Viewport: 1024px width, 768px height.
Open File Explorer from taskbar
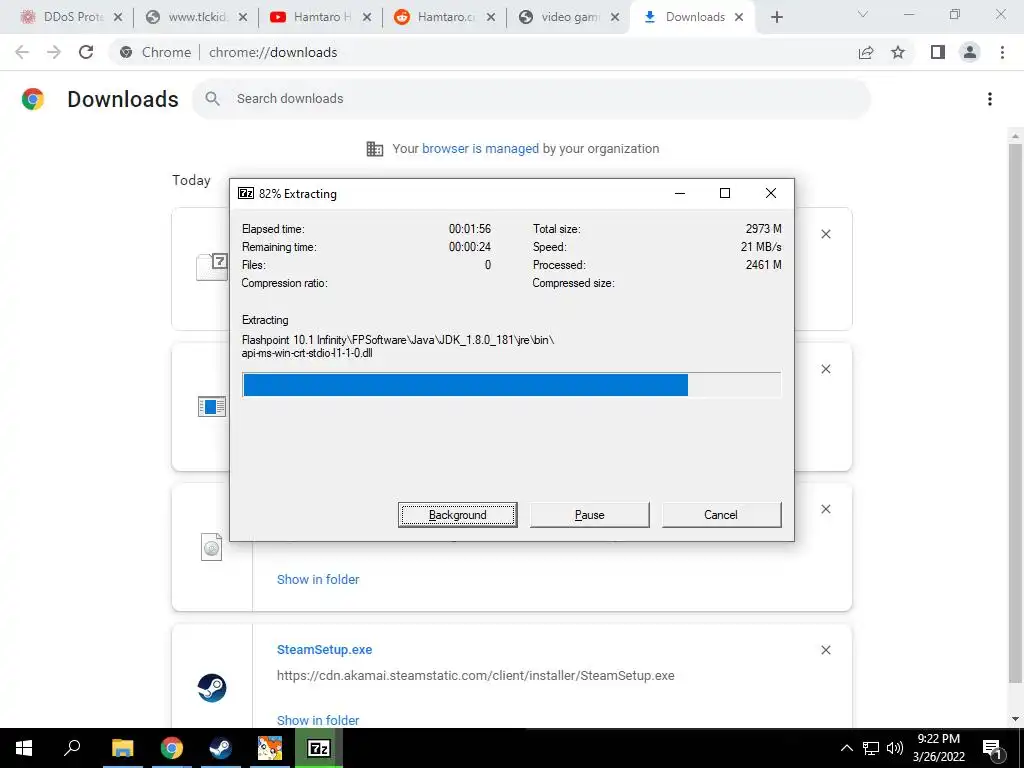pyautogui.click(x=122, y=748)
